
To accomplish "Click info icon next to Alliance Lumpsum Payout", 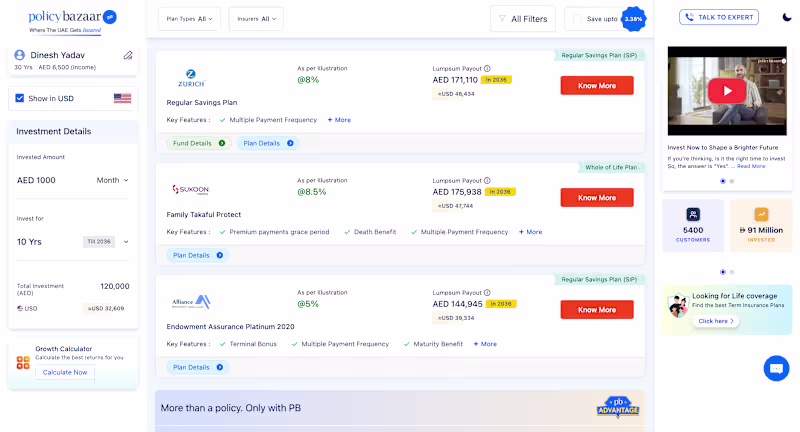I will pyautogui.click(x=487, y=293).
